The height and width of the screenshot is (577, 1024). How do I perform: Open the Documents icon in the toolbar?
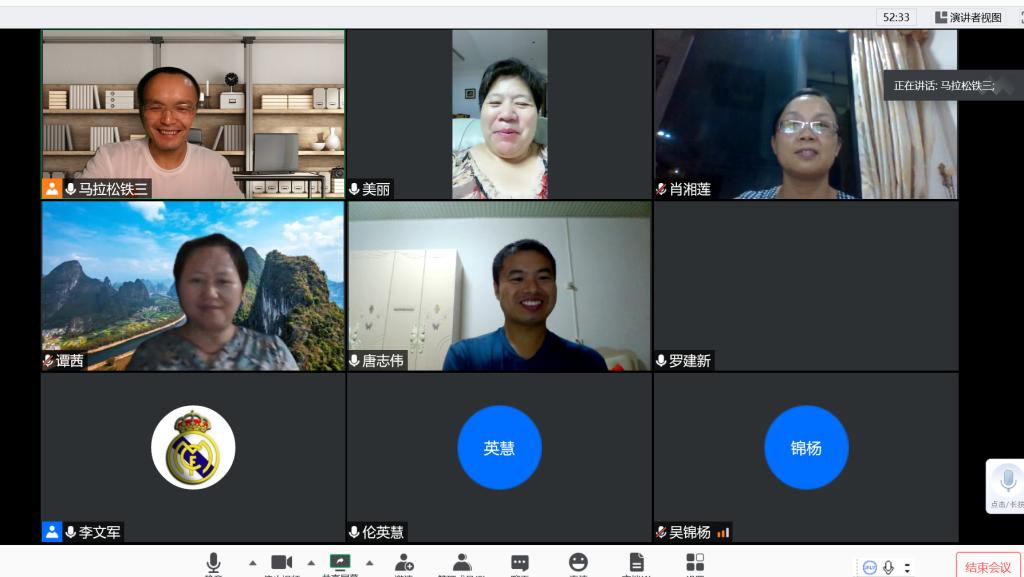click(x=636, y=563)
